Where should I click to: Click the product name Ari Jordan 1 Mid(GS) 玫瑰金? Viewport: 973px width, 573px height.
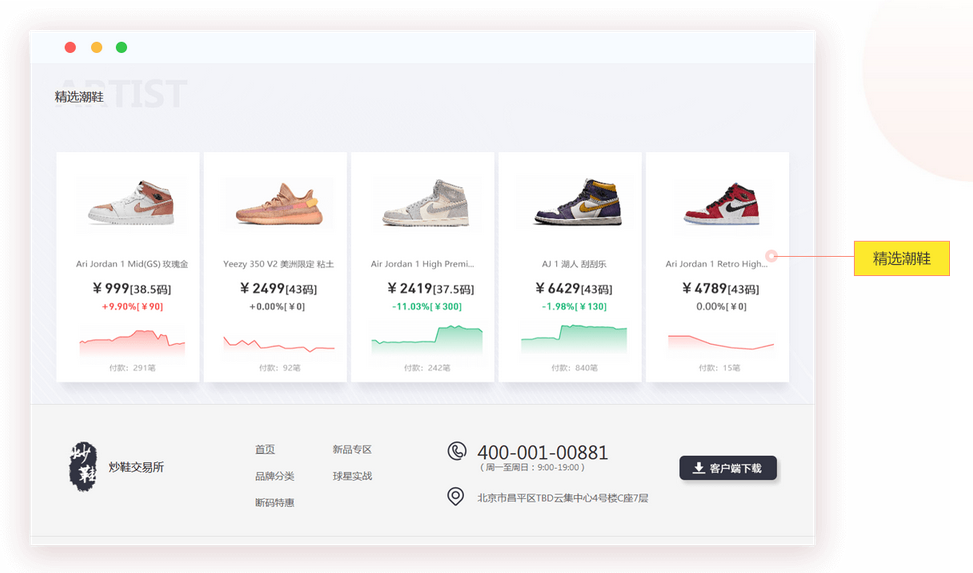click(132, 264)
